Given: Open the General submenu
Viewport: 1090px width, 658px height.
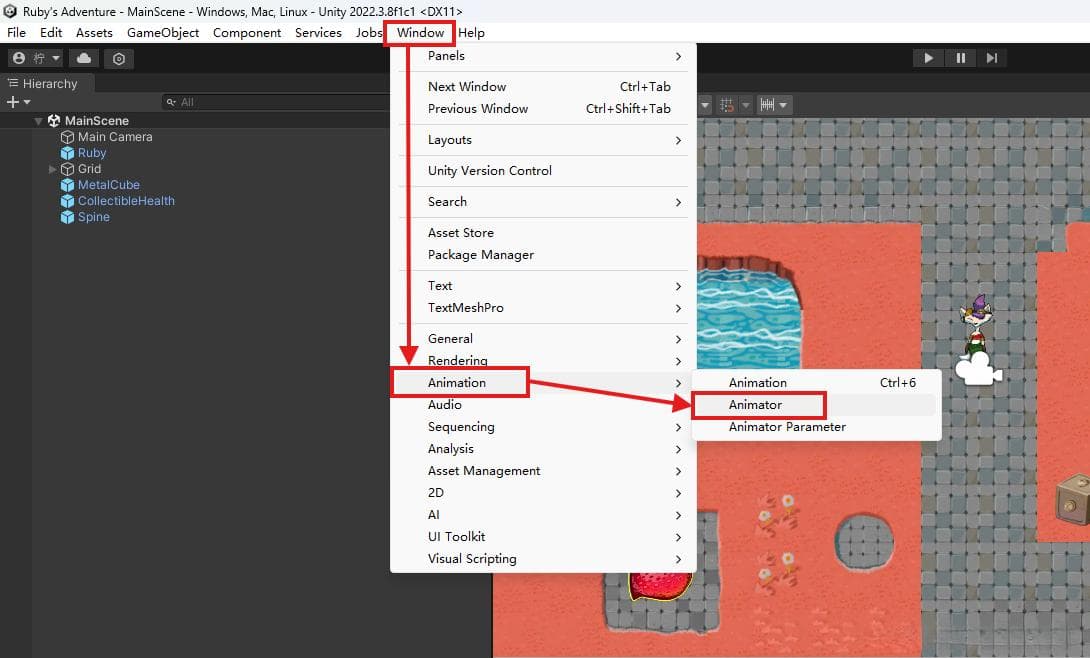Looking at the screenshot, I should [x=543, y=339].
